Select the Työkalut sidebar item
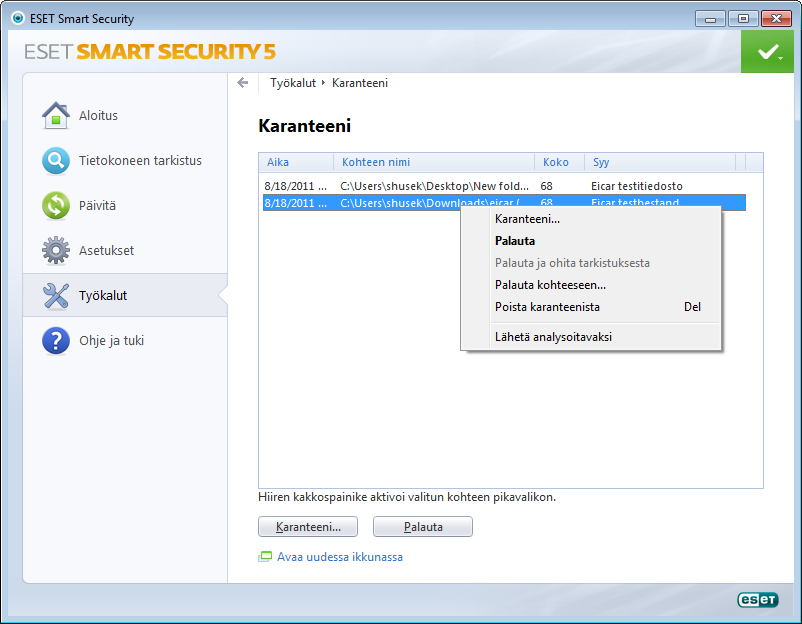This screenshot has height=624, width=802. coord(125,295)
